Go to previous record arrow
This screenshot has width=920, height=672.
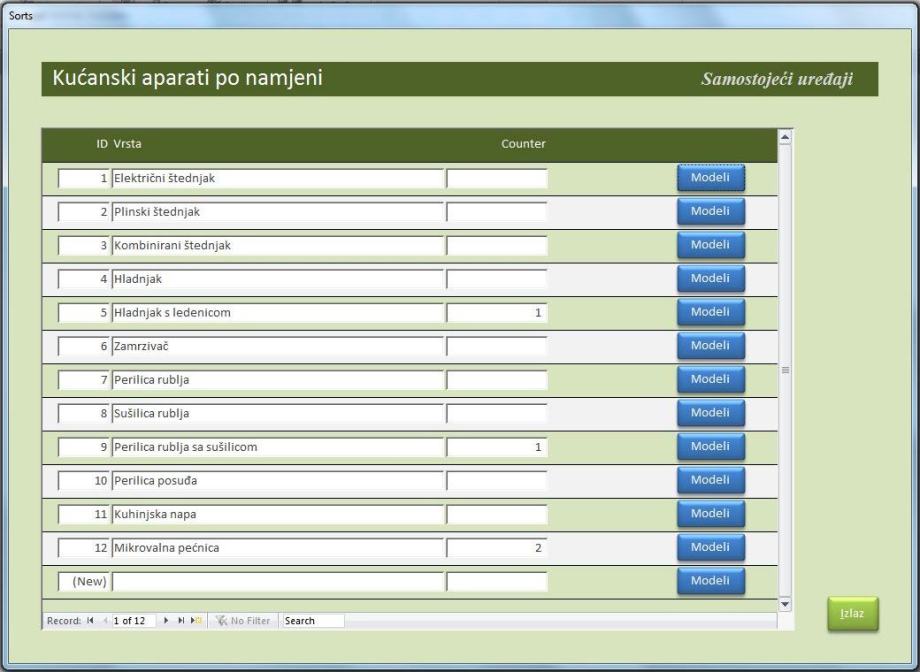click(106, 620)
